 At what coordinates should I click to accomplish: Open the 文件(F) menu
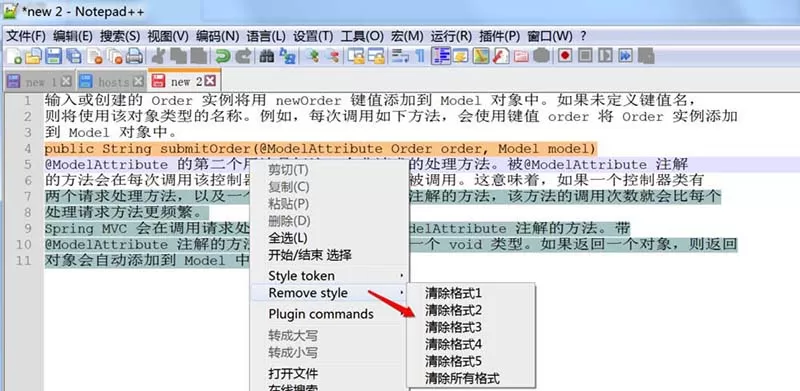pos(26,36)
